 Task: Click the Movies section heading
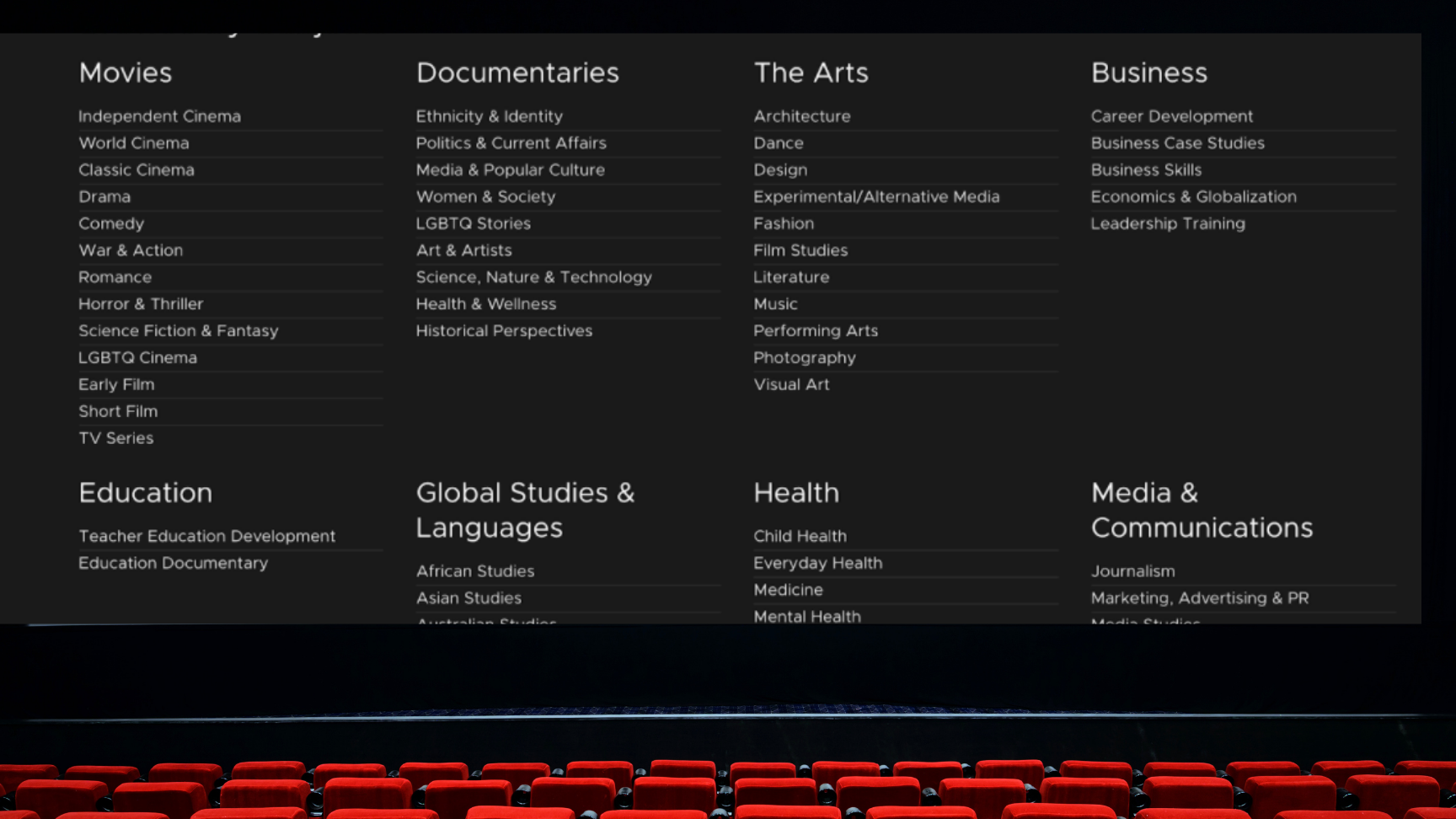coord(125,72)
